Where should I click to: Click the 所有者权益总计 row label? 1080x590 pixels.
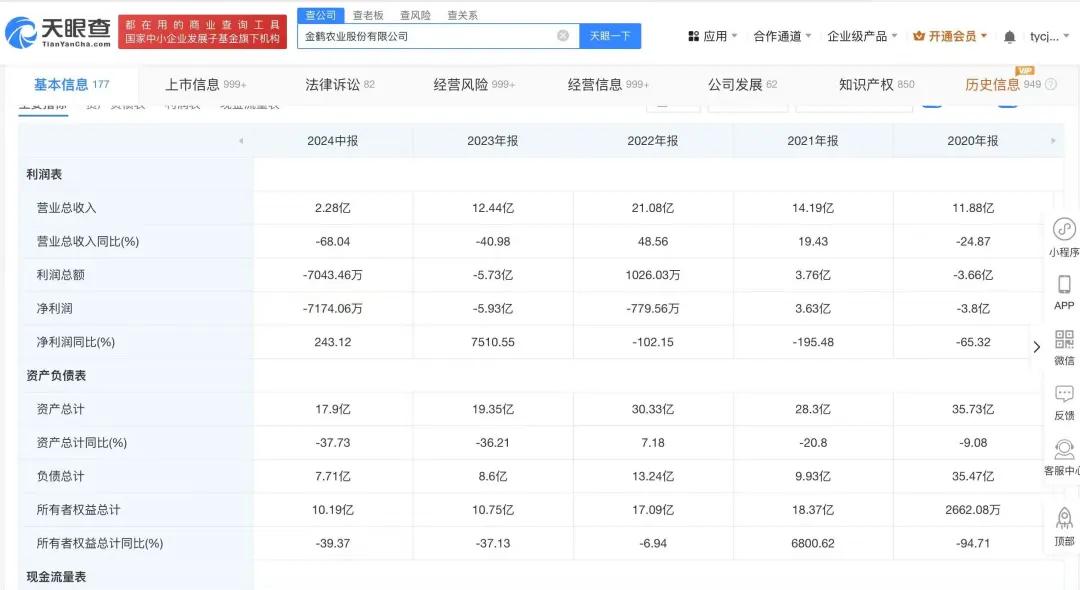tap(79, 509)
